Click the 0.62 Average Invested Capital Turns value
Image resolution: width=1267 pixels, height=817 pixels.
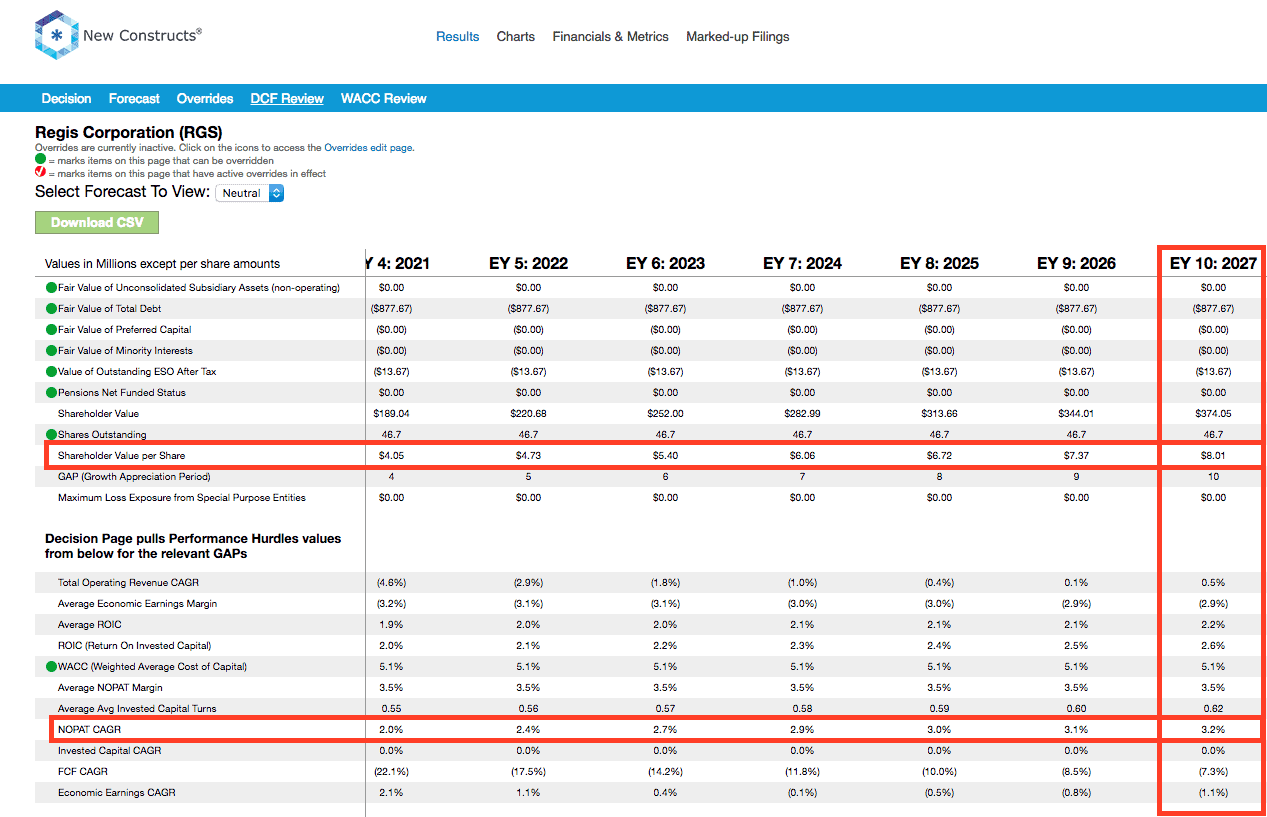pyautogui.click(x=1213, y=709)
